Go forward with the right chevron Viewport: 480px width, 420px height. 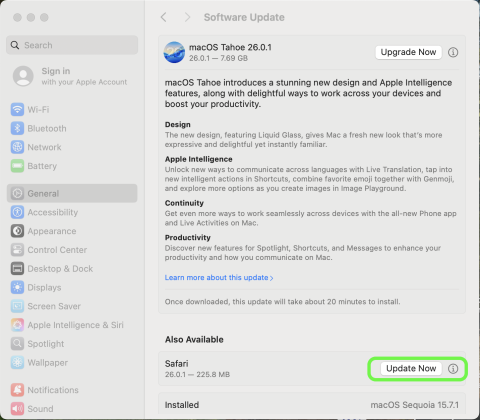[x=187, y=17]
